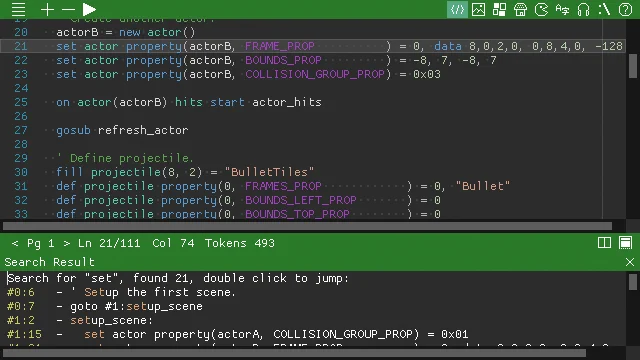The image size is (640, 360).
Task: Jump to search result #0:7
Action: (x=105, y=306)
